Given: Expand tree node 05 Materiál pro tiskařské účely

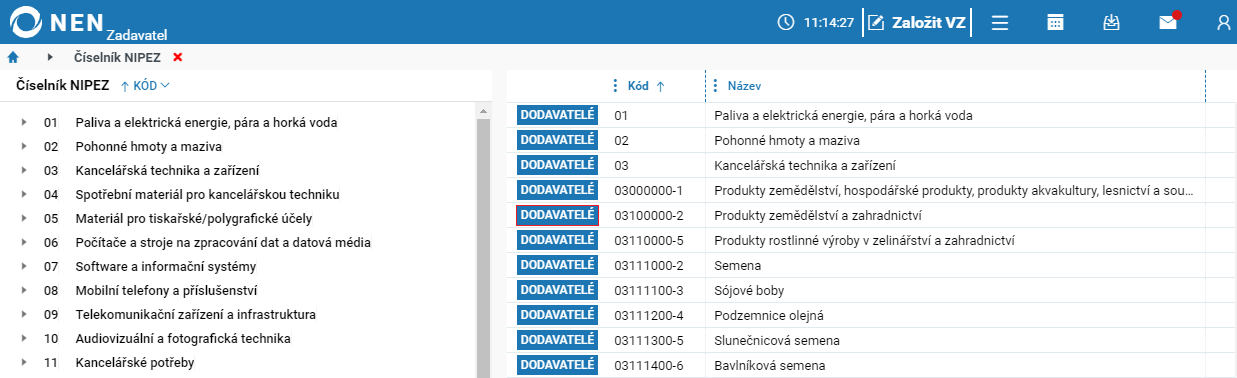Looking at the screenshot, I should click(x=24, y=219).
